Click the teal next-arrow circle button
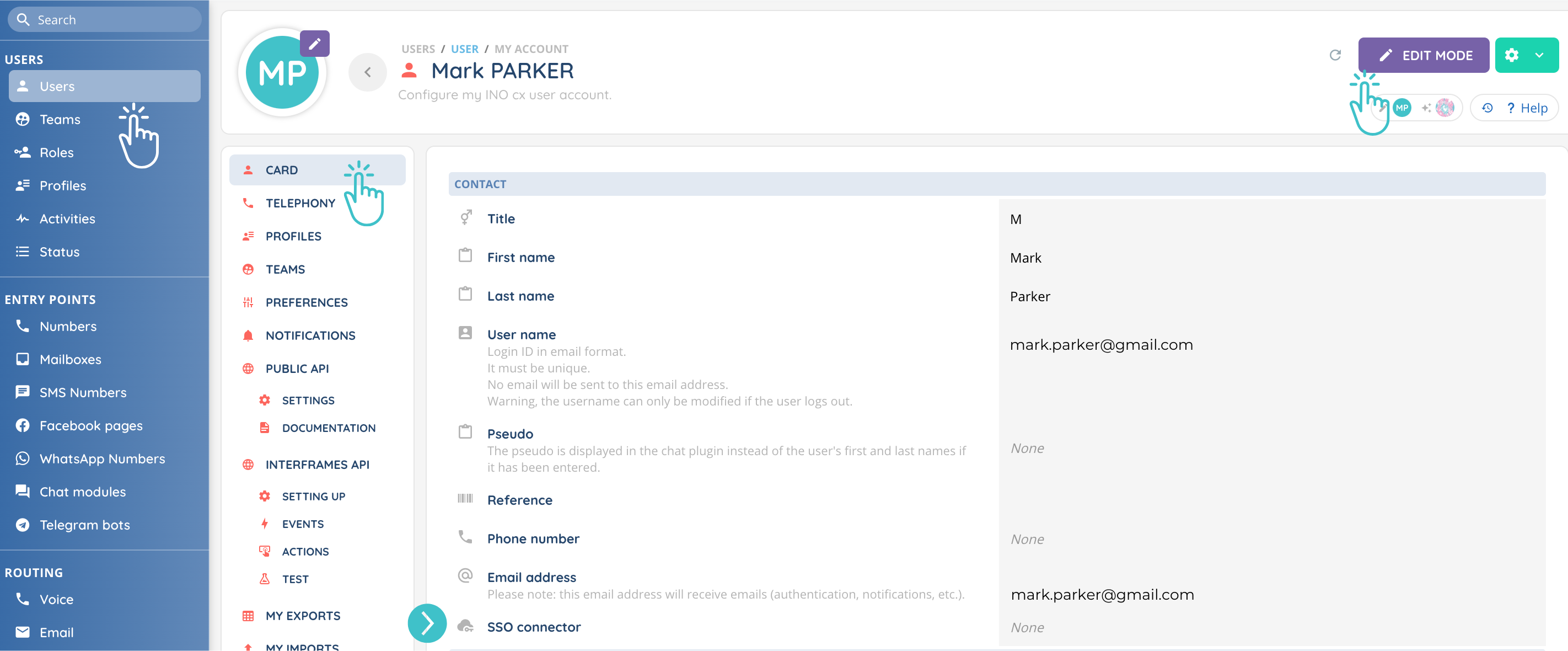The height and width of the screenshot is (651, 1568). (427, 622)
